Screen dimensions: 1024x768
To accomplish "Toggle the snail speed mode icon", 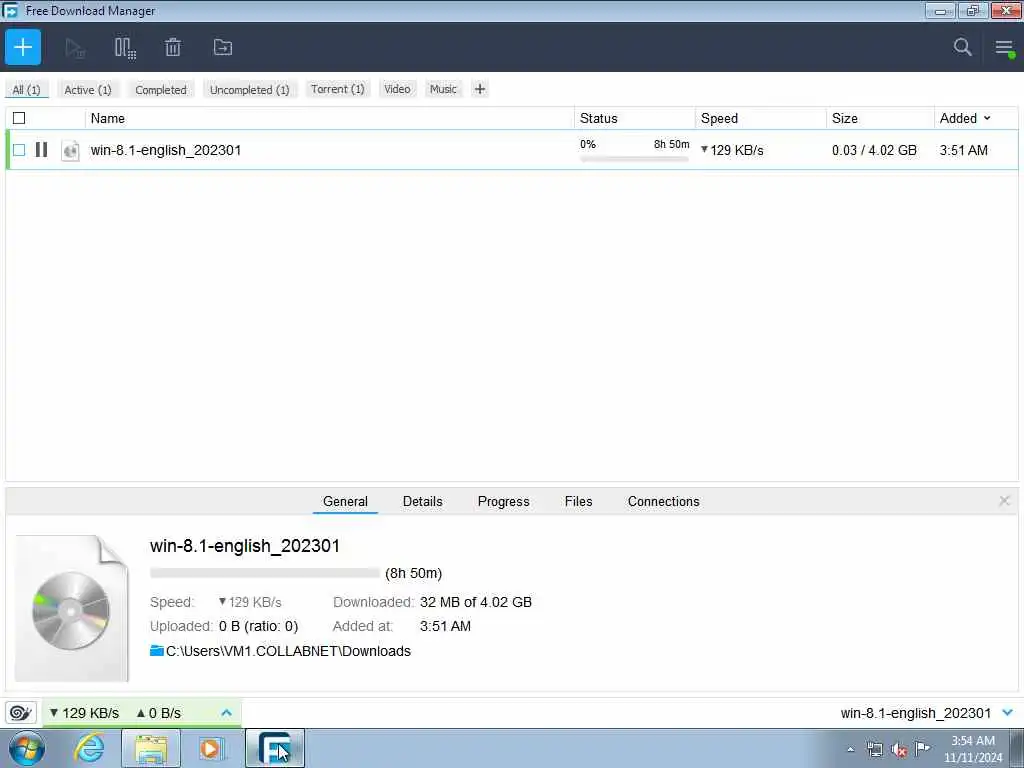I will (x=21, y=712).
